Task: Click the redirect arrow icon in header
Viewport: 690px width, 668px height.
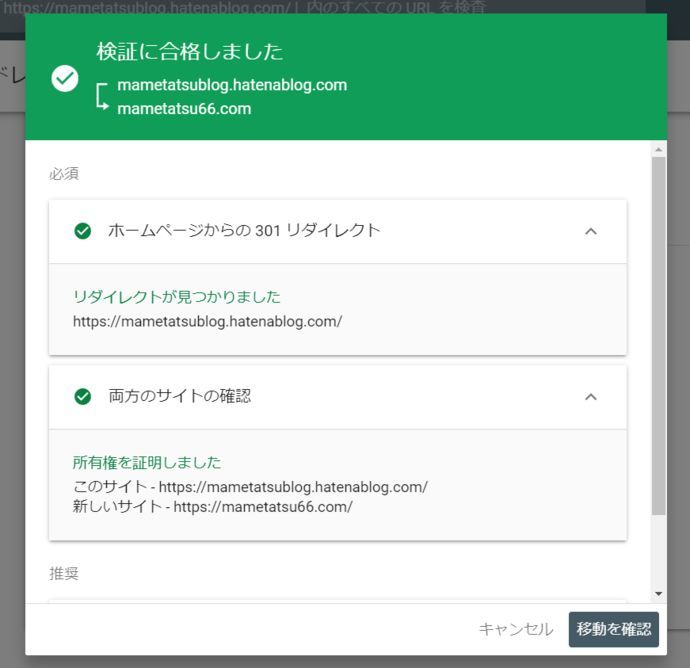Action: point(102,96)
